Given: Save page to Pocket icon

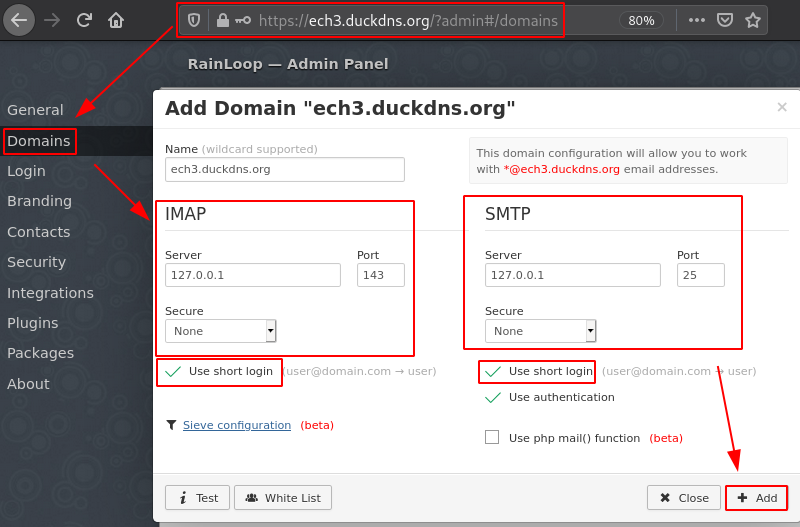Looking at the screenshot, I should [724, 20].
